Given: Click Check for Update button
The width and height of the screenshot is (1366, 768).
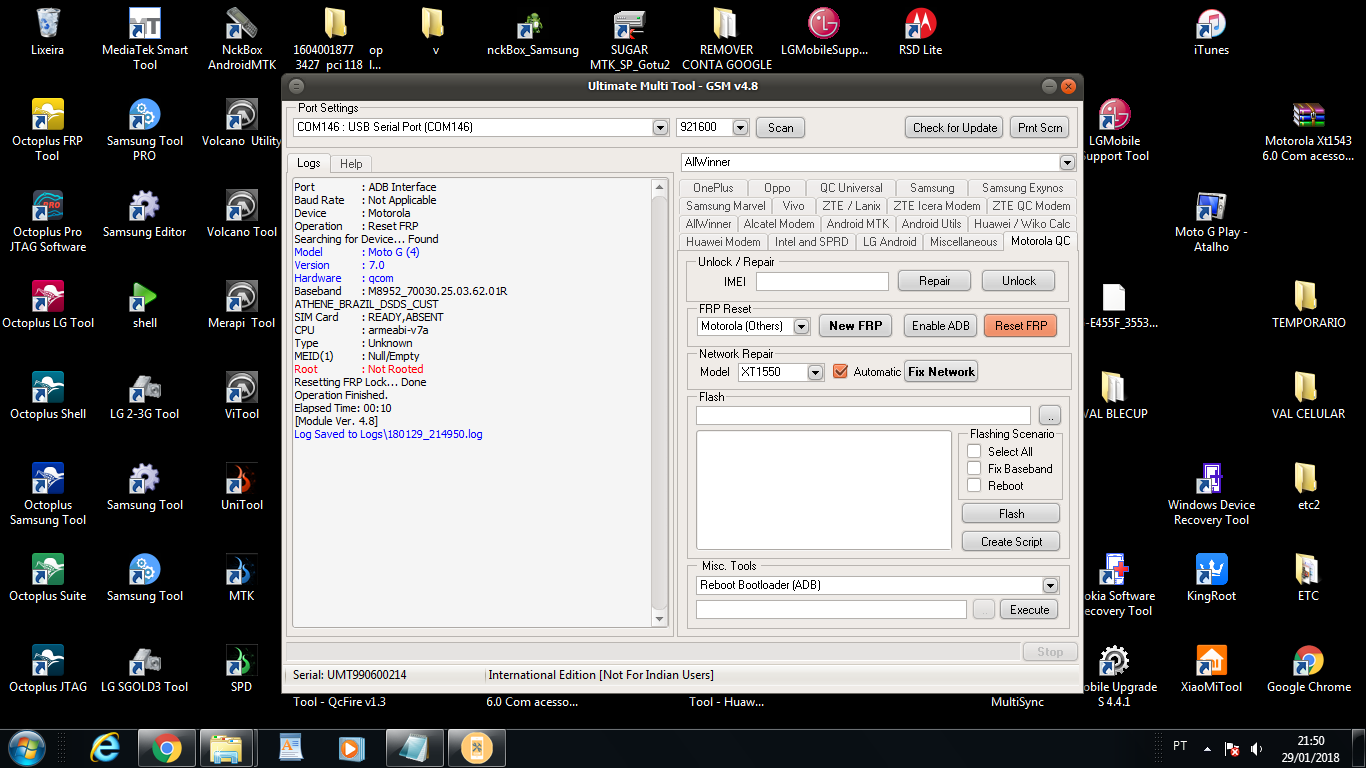Looking at the screenshot, I should pos(955,127).
